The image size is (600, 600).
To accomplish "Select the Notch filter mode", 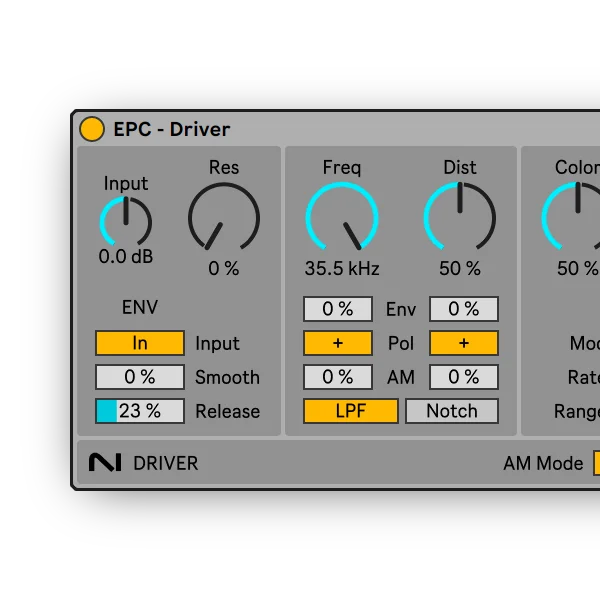I will (x=452, y=411).
